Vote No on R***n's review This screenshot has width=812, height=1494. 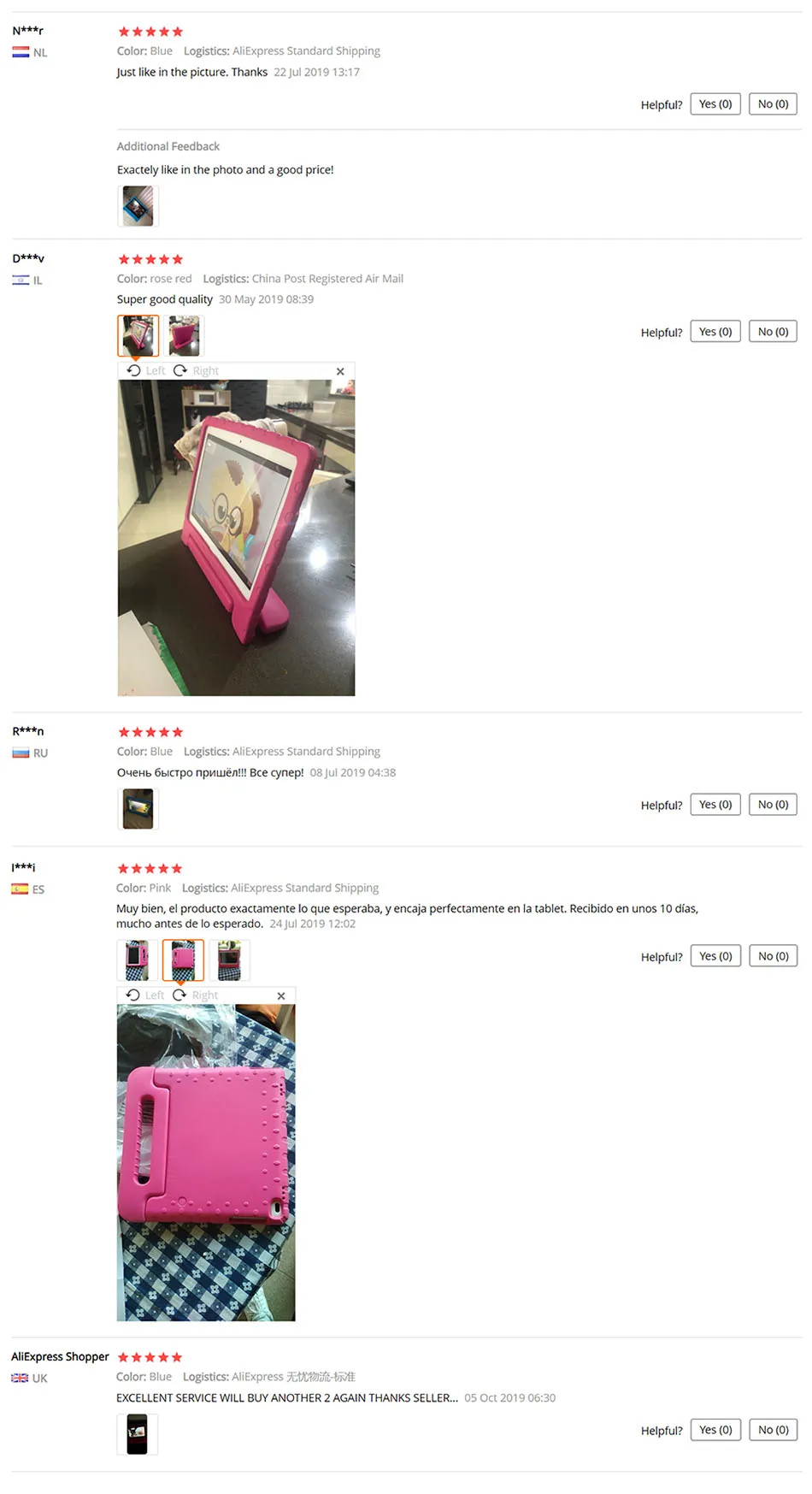pos(774,805)
